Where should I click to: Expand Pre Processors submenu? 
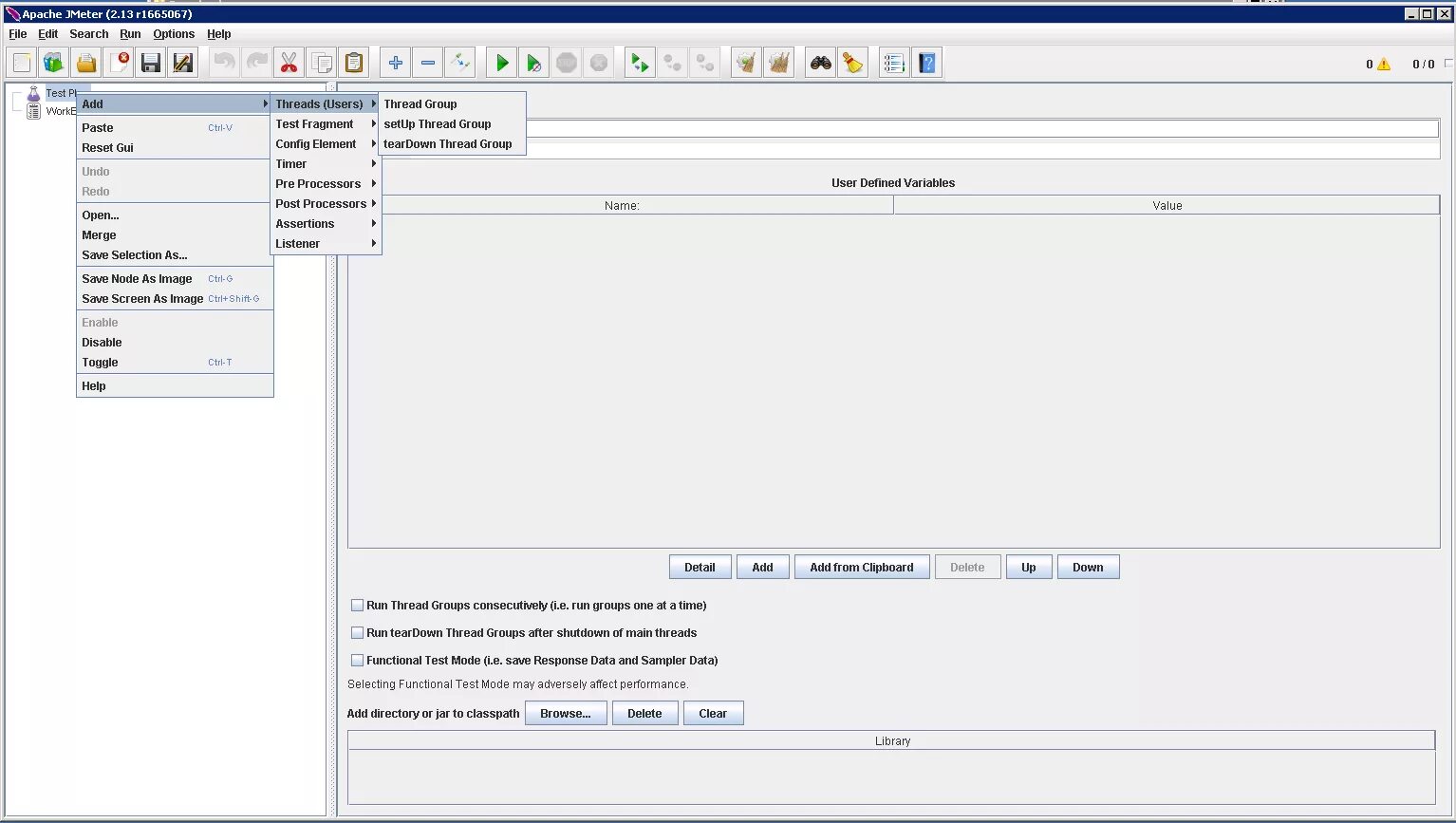326,184
